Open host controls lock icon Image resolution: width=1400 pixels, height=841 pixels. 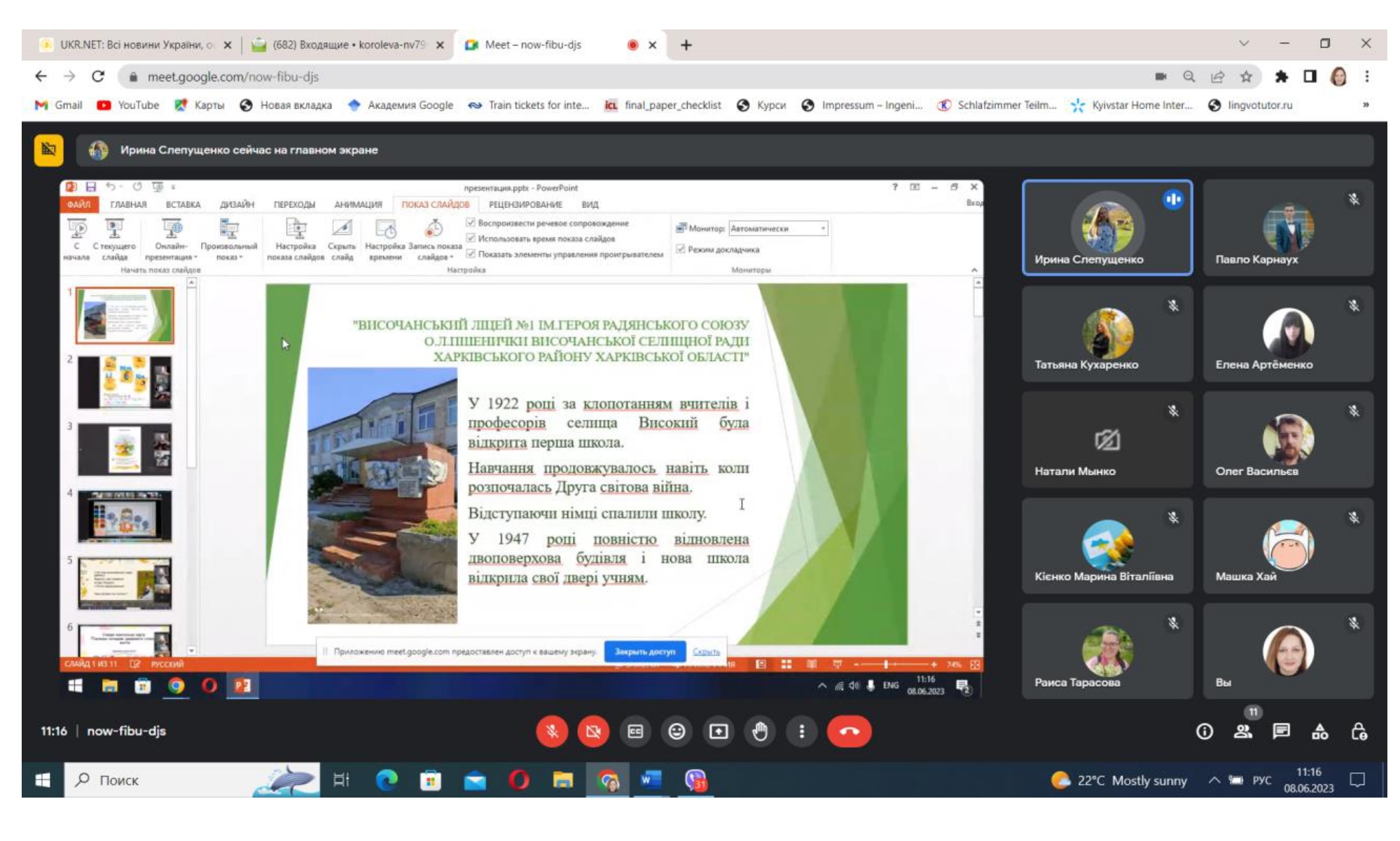pyautogui.click(x=1359, y=732)
